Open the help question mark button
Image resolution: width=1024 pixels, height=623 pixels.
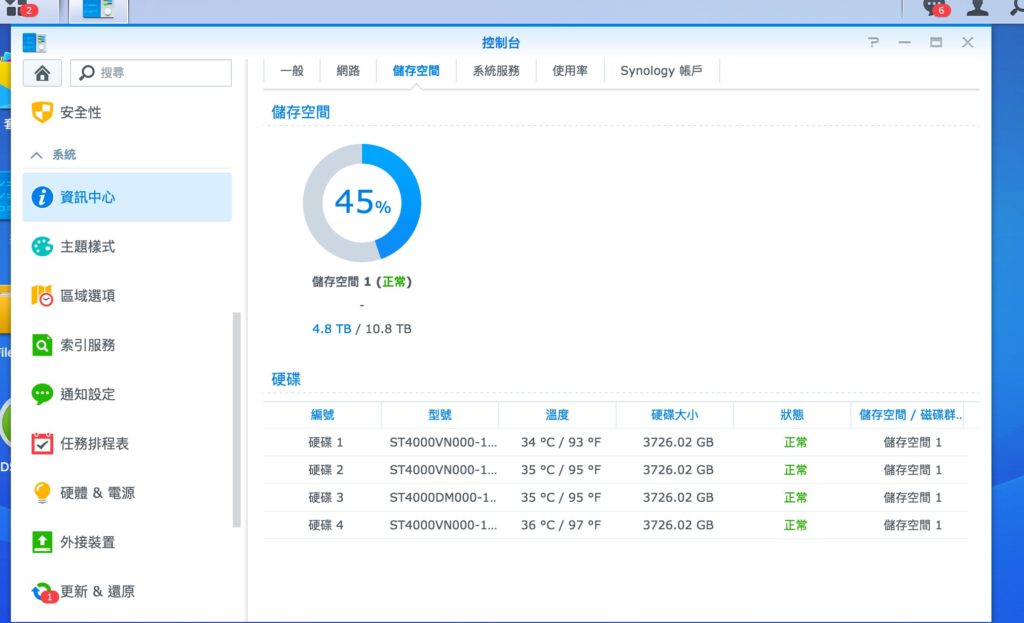[873, 42]
